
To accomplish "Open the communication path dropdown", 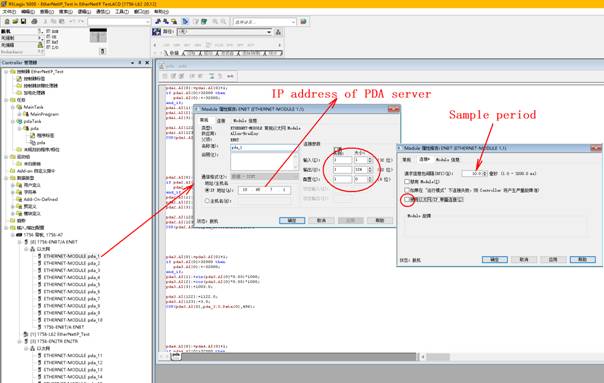I will click(269, 32).
